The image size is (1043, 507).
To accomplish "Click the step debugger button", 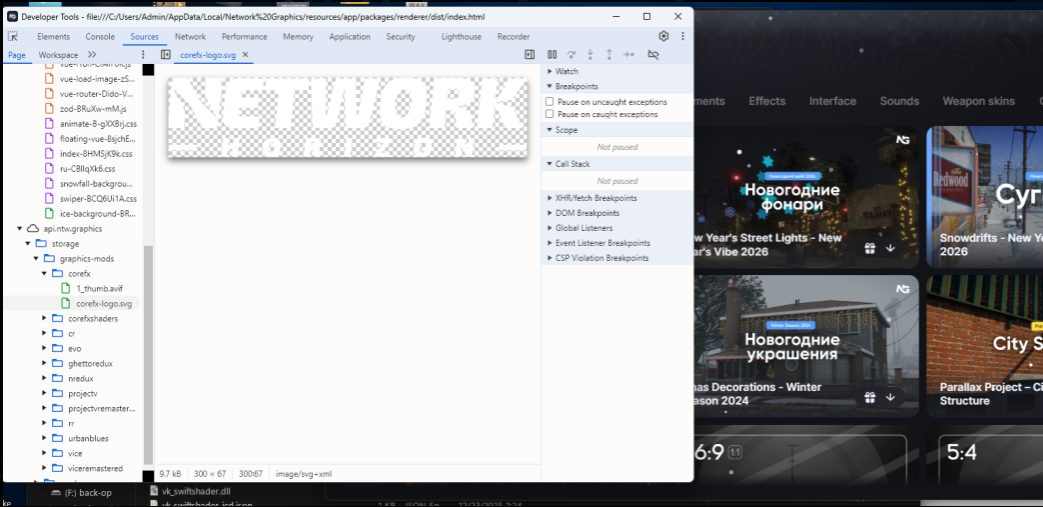I will click(x=628, y=55).
